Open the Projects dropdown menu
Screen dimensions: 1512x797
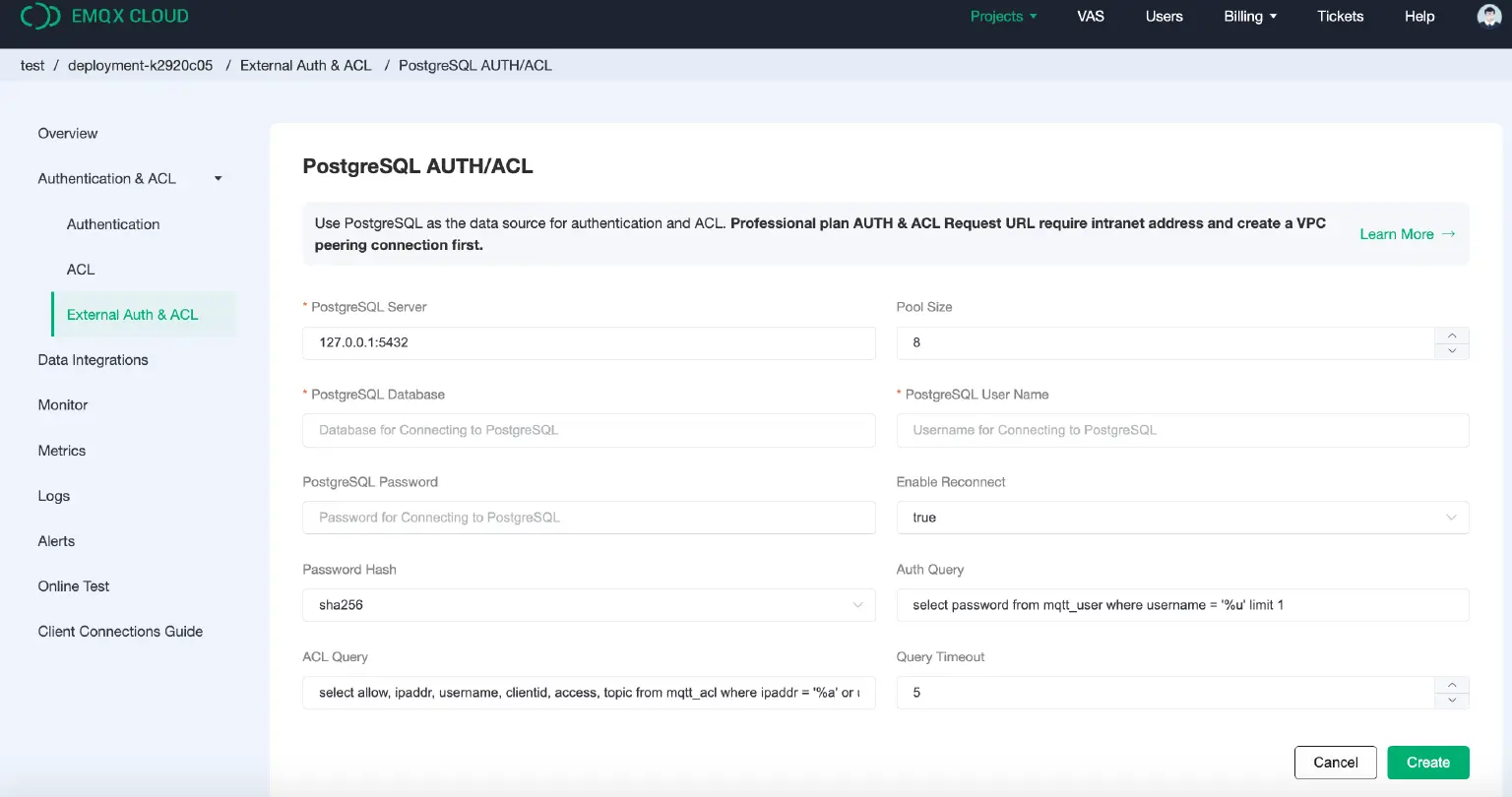[1003, 16]
